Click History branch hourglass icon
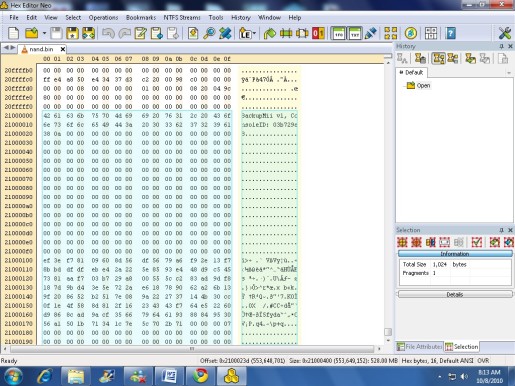The image size is (515, 386). point(453,59)
